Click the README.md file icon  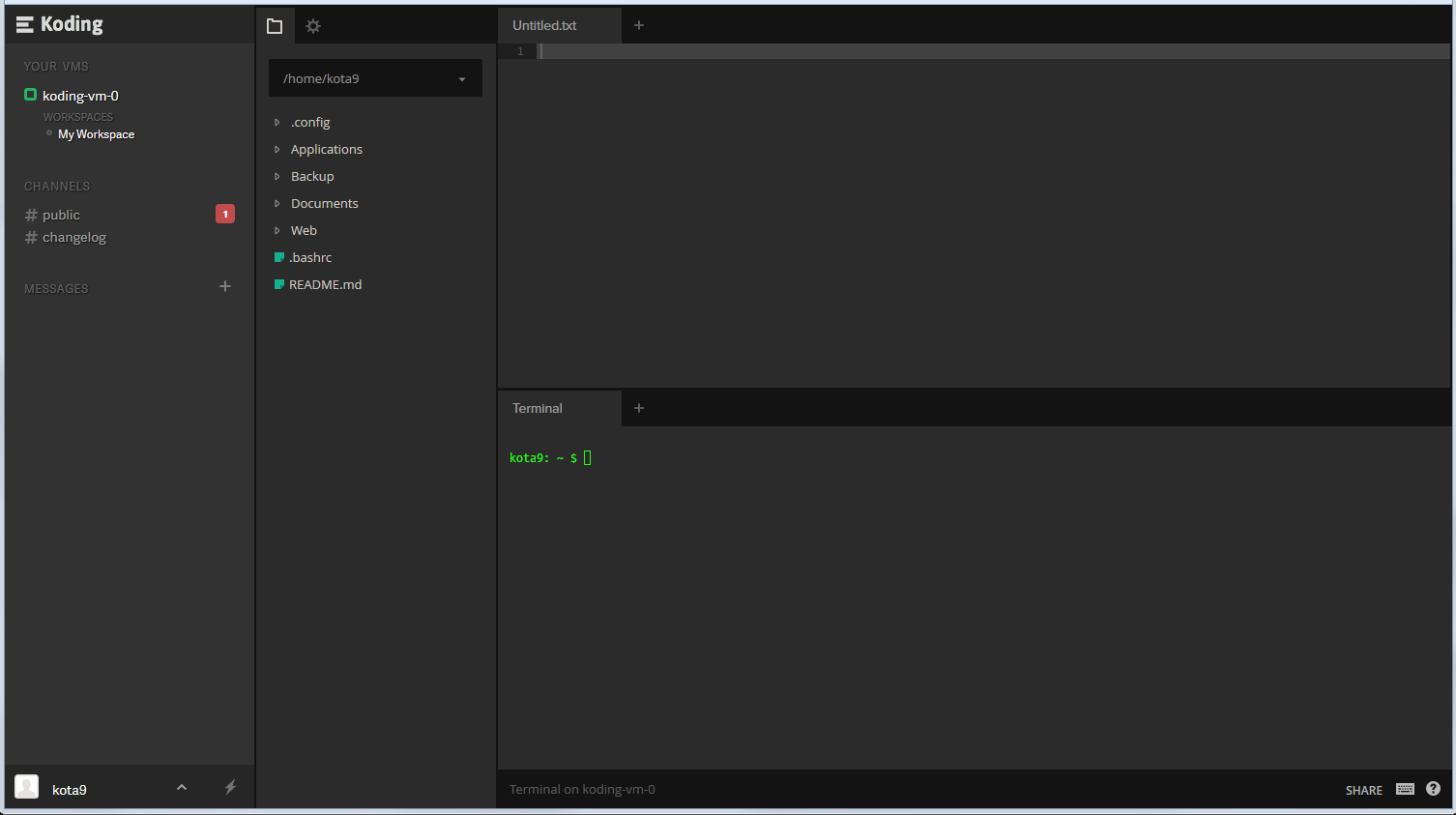[x=279, y=284]
